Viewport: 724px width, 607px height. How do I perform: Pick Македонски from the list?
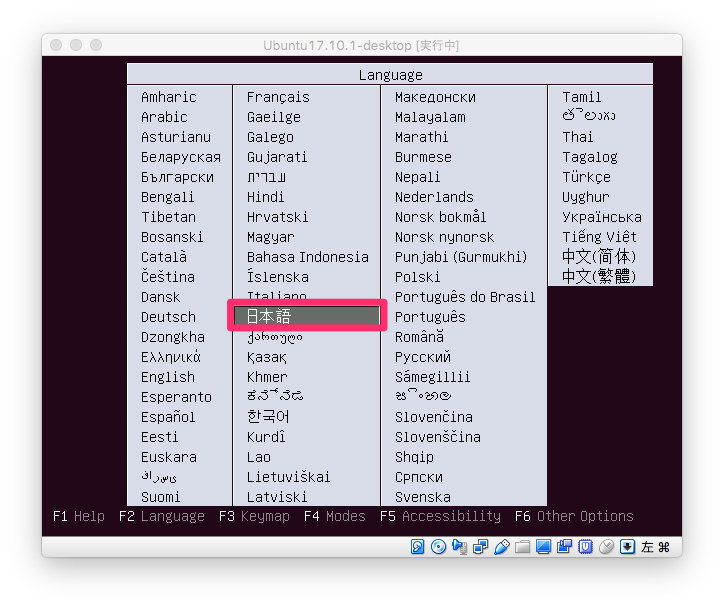pyautogui.click(x=435, y=97)
